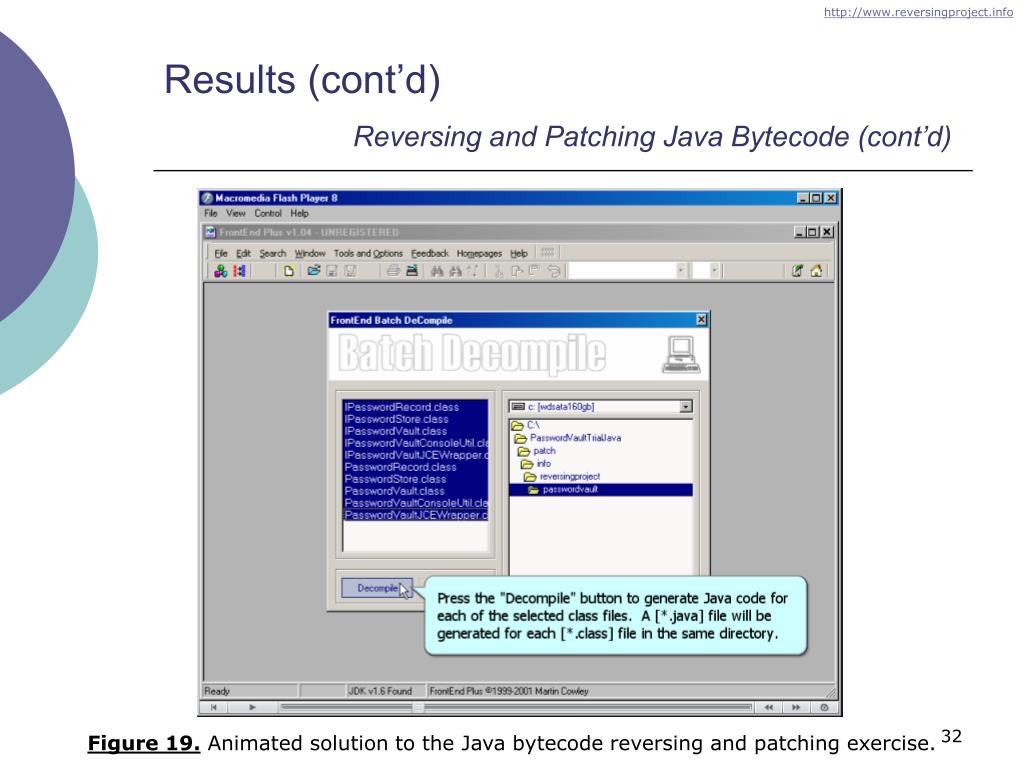Select PasswordVault.class in the file list
1024x768 pixels.
(415, 491)
